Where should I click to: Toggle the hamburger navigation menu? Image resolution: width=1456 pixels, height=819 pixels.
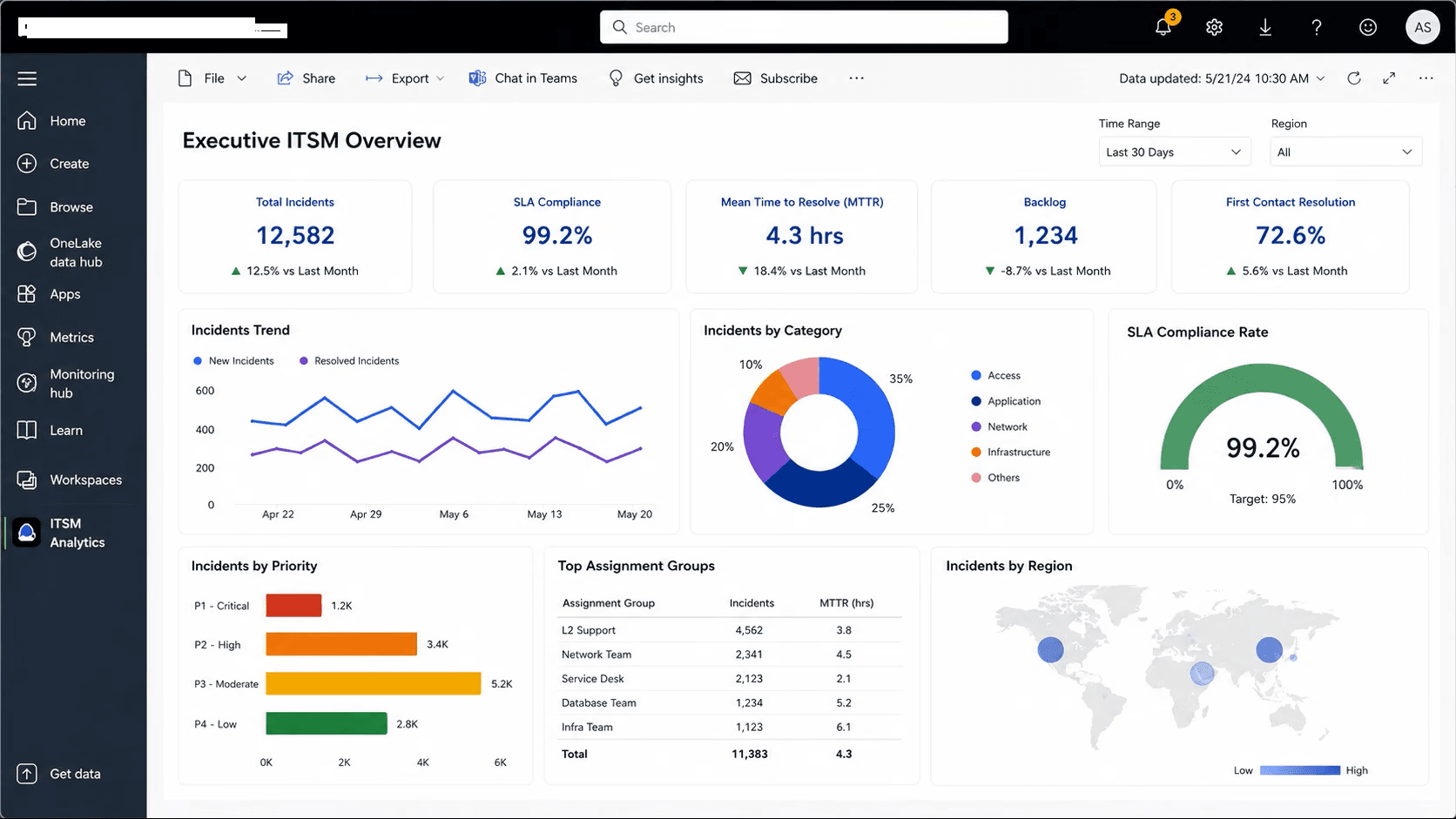point(27,78)
